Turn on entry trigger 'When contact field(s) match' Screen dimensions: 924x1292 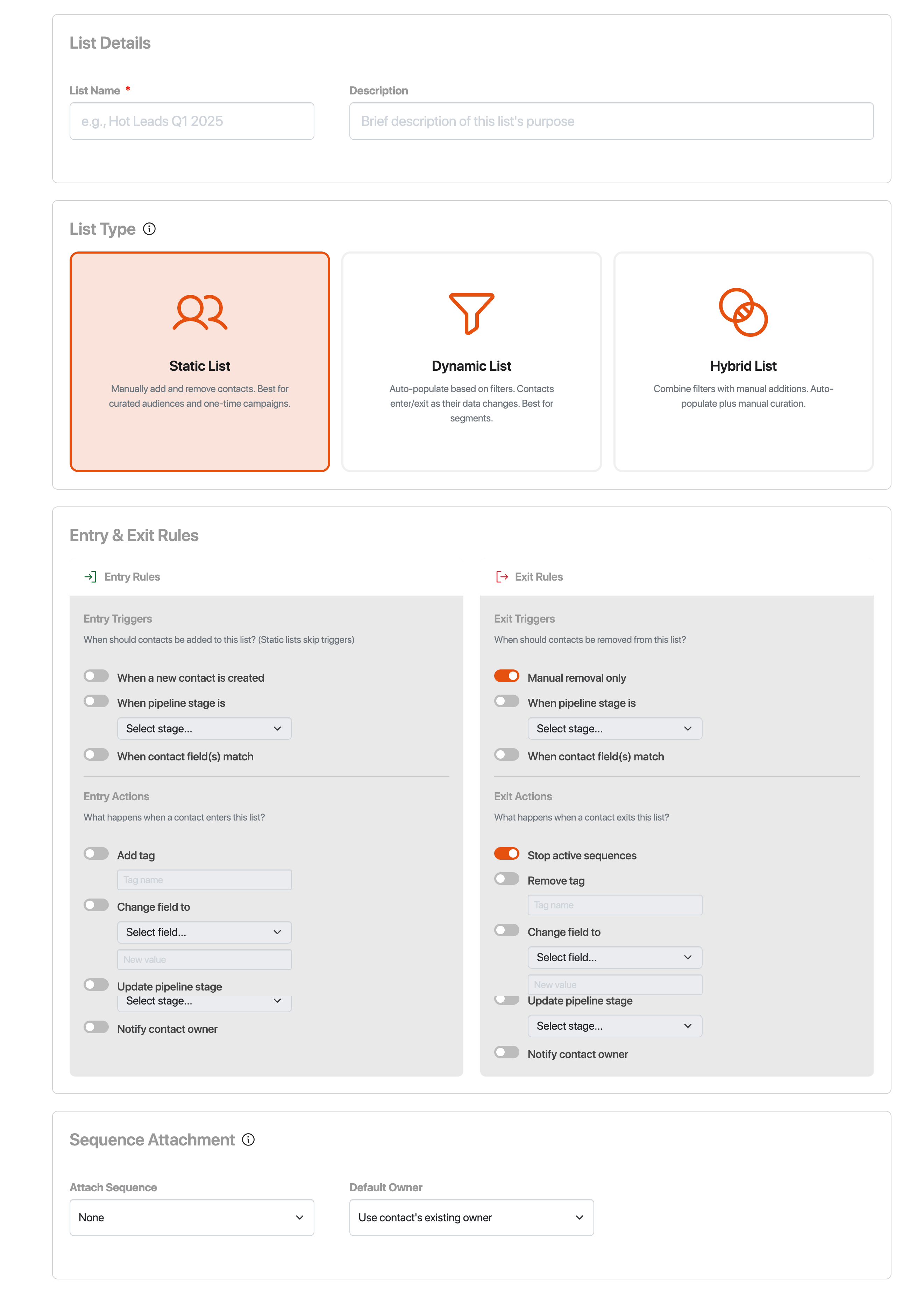[x=96, y=754]
